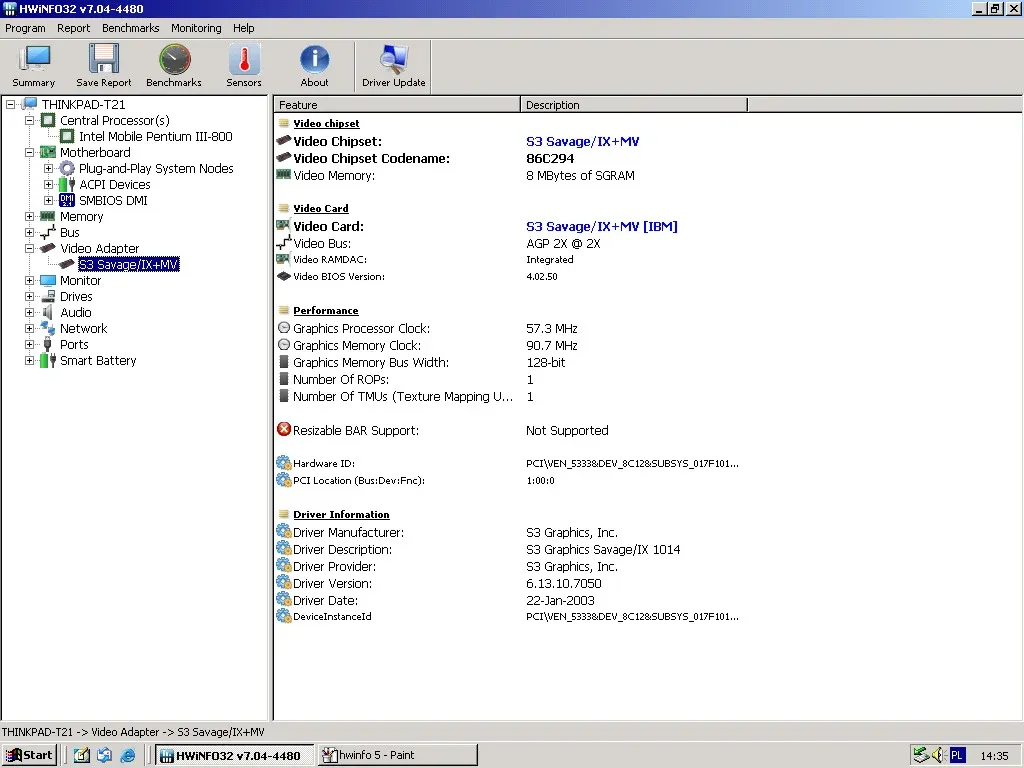Click the HWiNFO32 v7.04-4480 taskbar button
1024x768 pixels.
(234, 755)
